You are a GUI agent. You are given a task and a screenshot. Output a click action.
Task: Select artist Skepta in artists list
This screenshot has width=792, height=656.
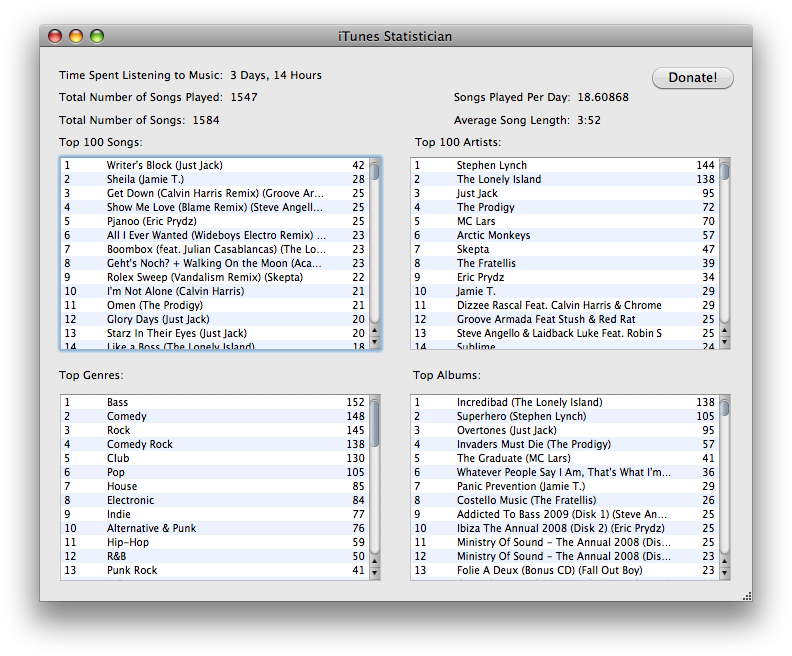tap(565, 249)
